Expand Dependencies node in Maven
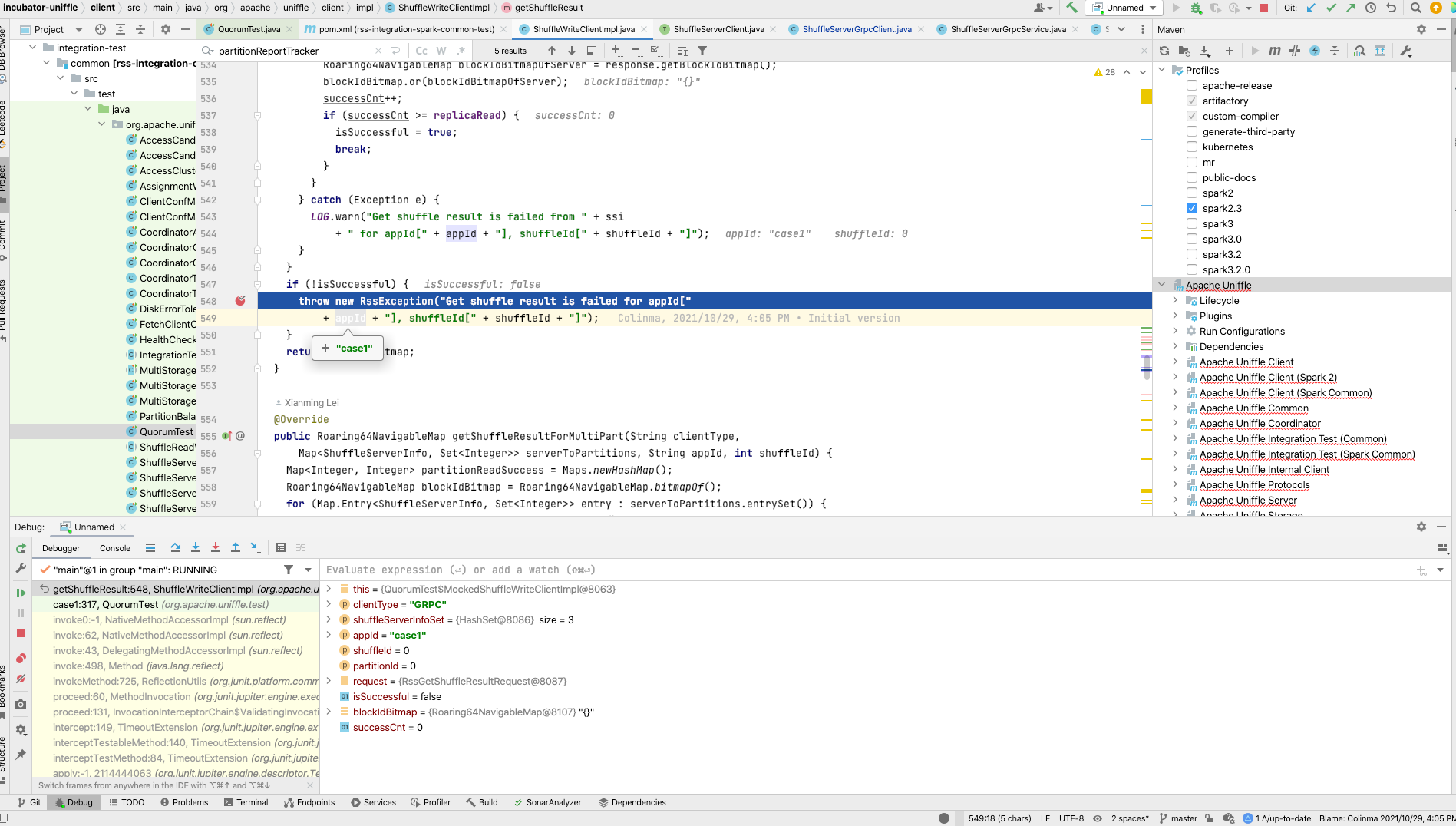 click(x=1175, y=346)
